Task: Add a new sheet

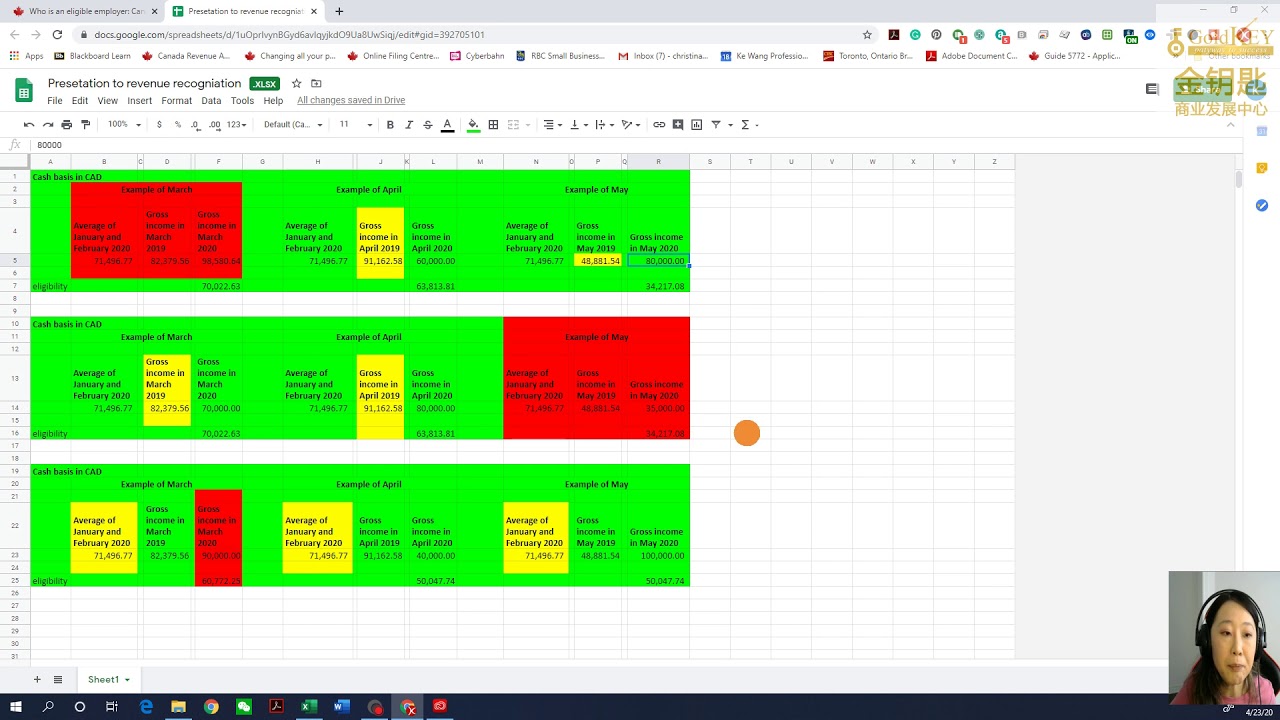Action: [37, 680]
